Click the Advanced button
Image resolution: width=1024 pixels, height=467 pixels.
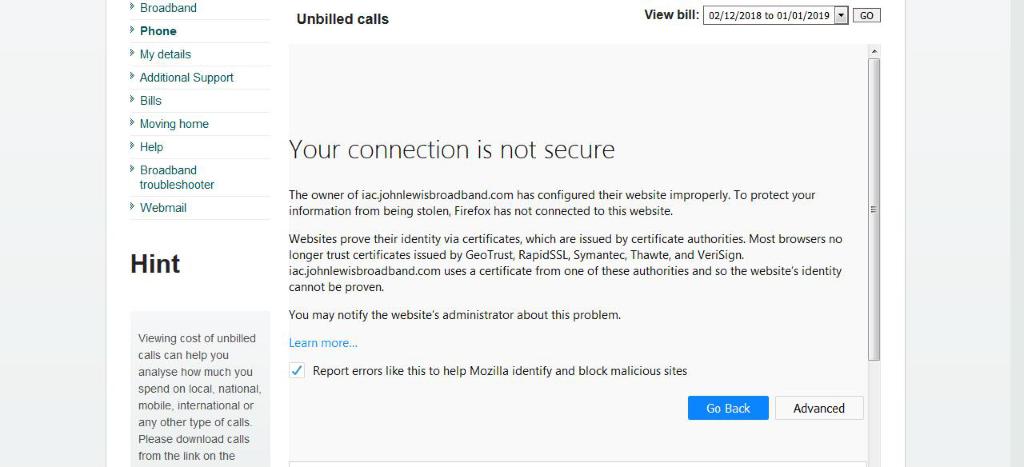(x=819, y=408)
